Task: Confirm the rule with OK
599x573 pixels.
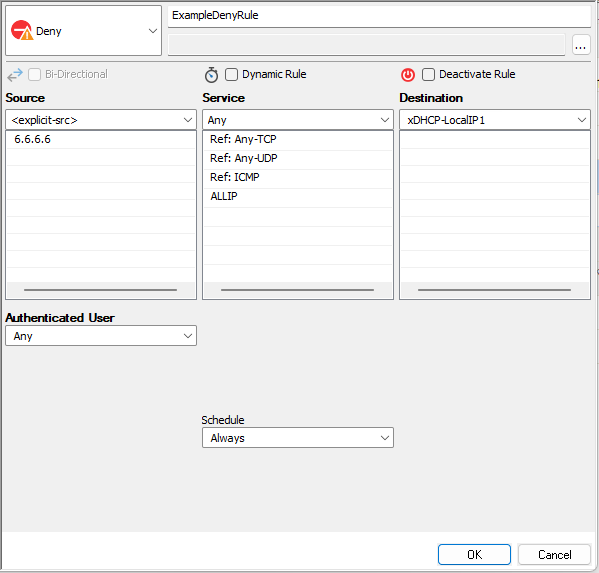Action: pos(474,554)
